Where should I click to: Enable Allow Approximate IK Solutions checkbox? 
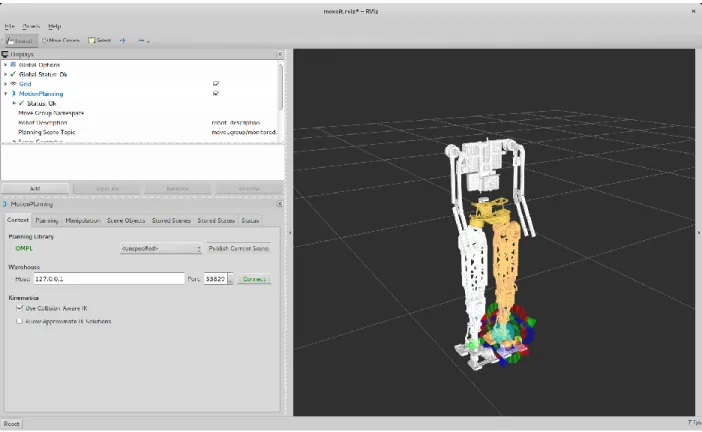point(19,321)
